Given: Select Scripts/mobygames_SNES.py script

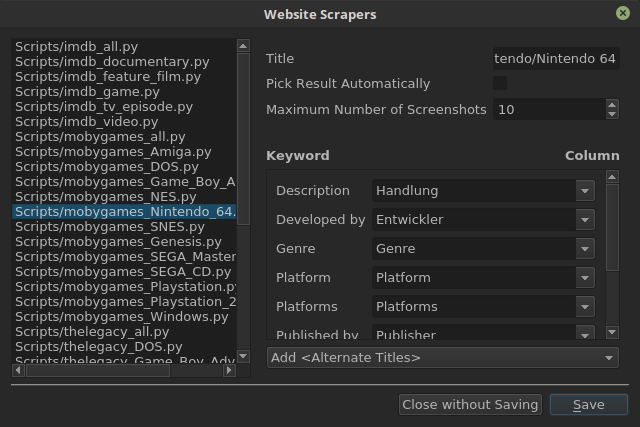Looking at the screenshot, I should click(95, 226).
